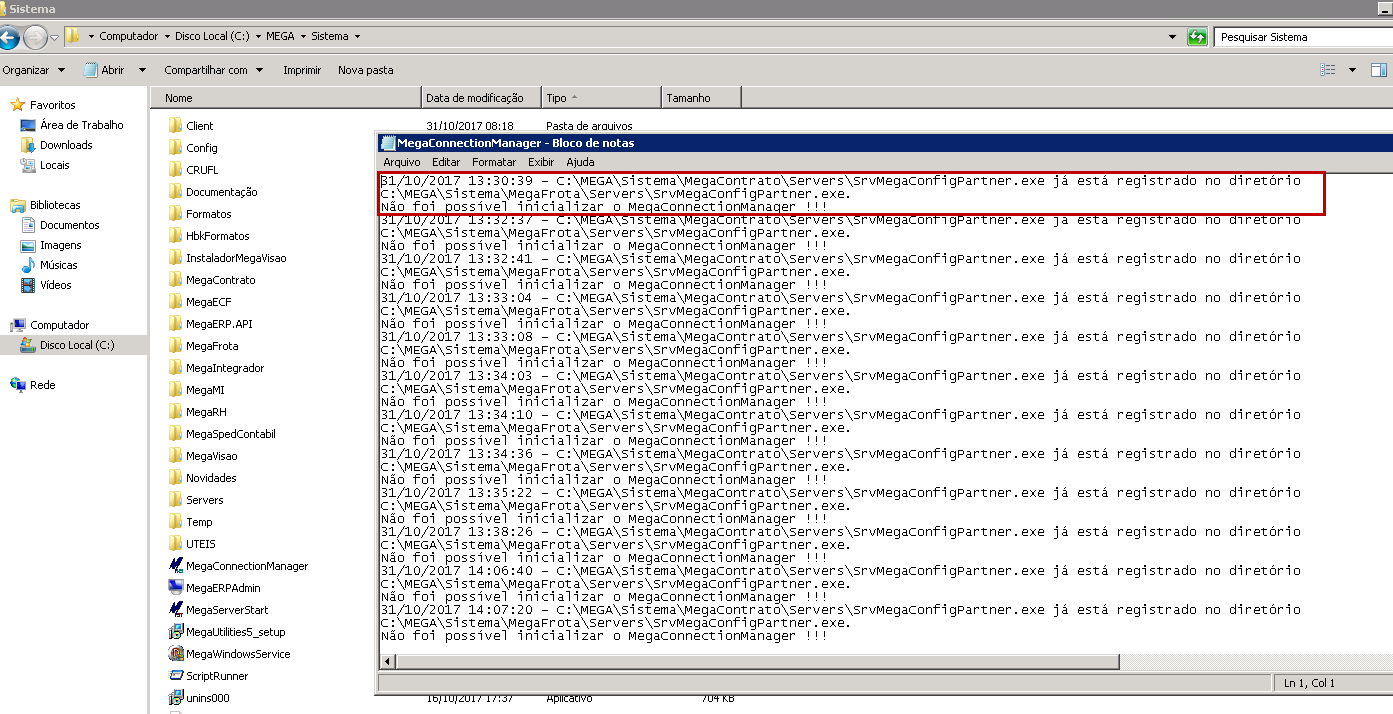Viewport: 1393px width, 714px height.
Task: Click the Abrir toolbar button
Action: point(105,70)
